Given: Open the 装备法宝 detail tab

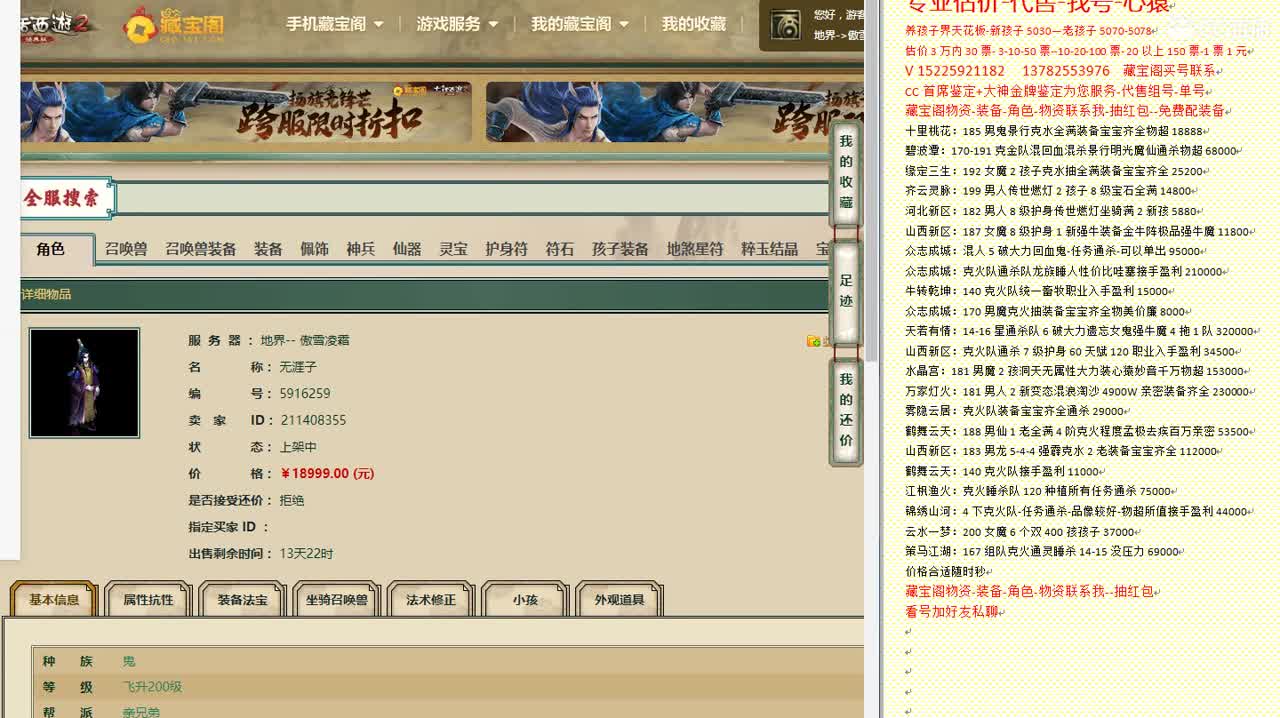Looking at the screenshot, I should (x=242, y=600).
